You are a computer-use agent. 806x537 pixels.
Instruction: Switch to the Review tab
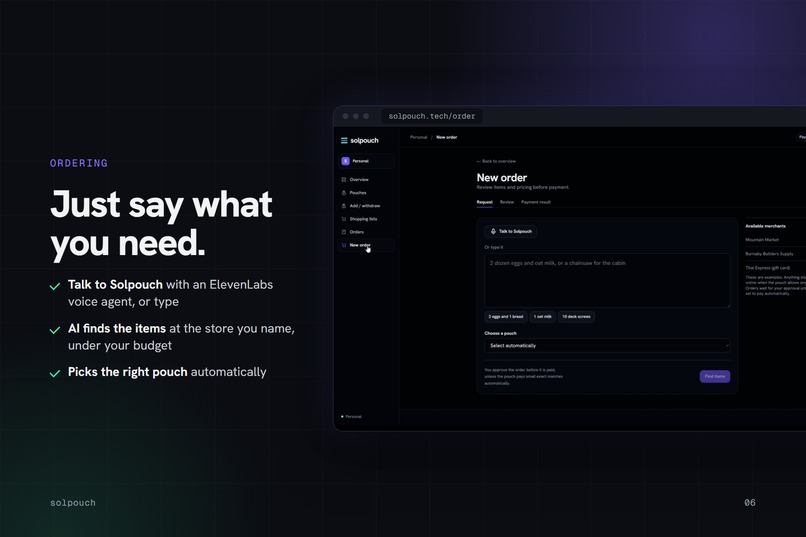pos(507,202)
